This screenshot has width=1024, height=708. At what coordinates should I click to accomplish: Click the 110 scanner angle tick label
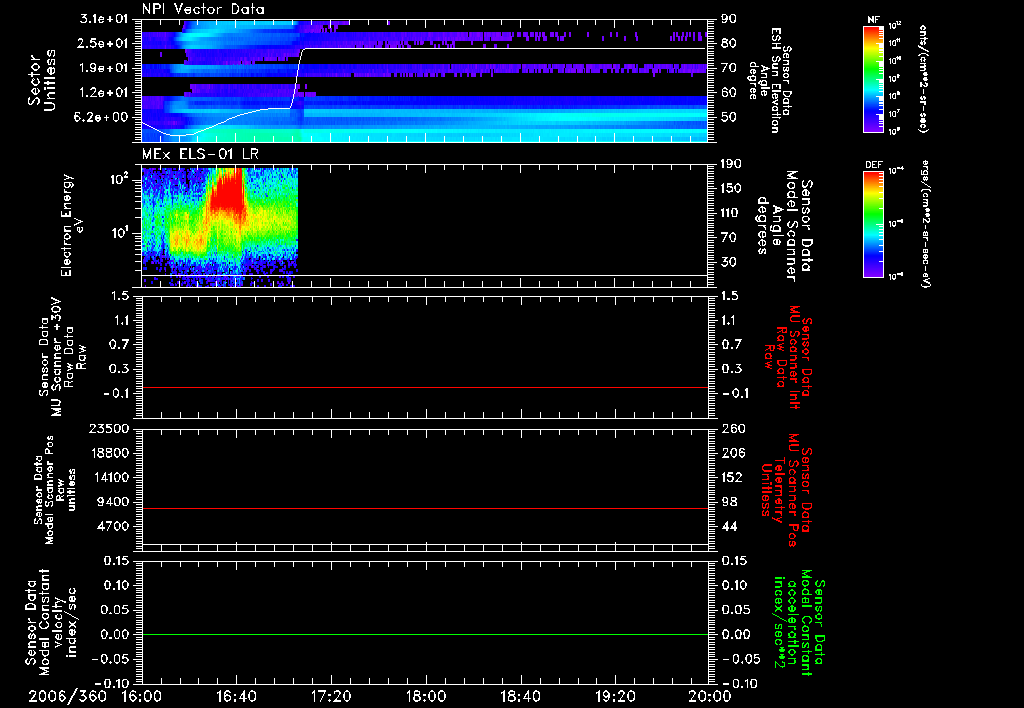click(731, 213)
